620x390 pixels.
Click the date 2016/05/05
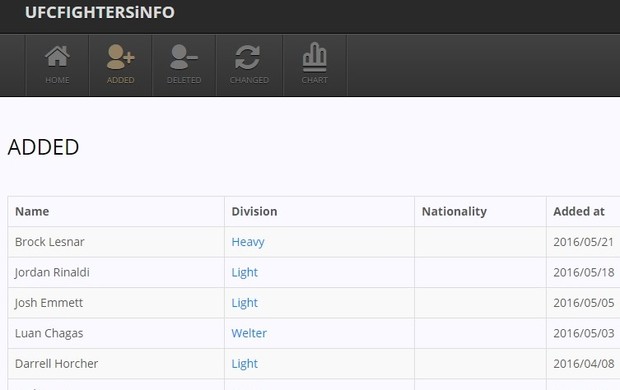pos(584,303)
